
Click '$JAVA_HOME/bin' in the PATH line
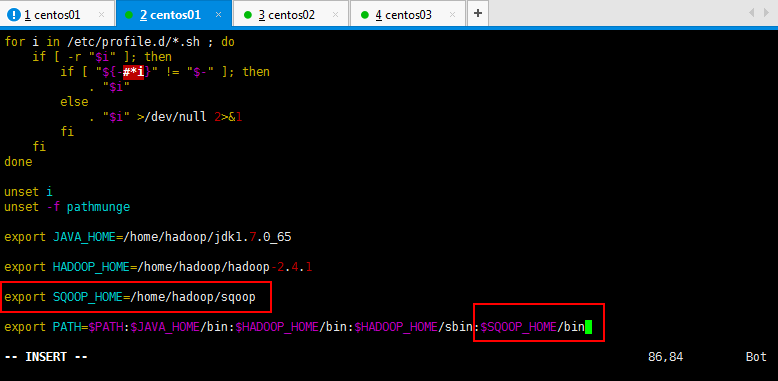(179, 327)
